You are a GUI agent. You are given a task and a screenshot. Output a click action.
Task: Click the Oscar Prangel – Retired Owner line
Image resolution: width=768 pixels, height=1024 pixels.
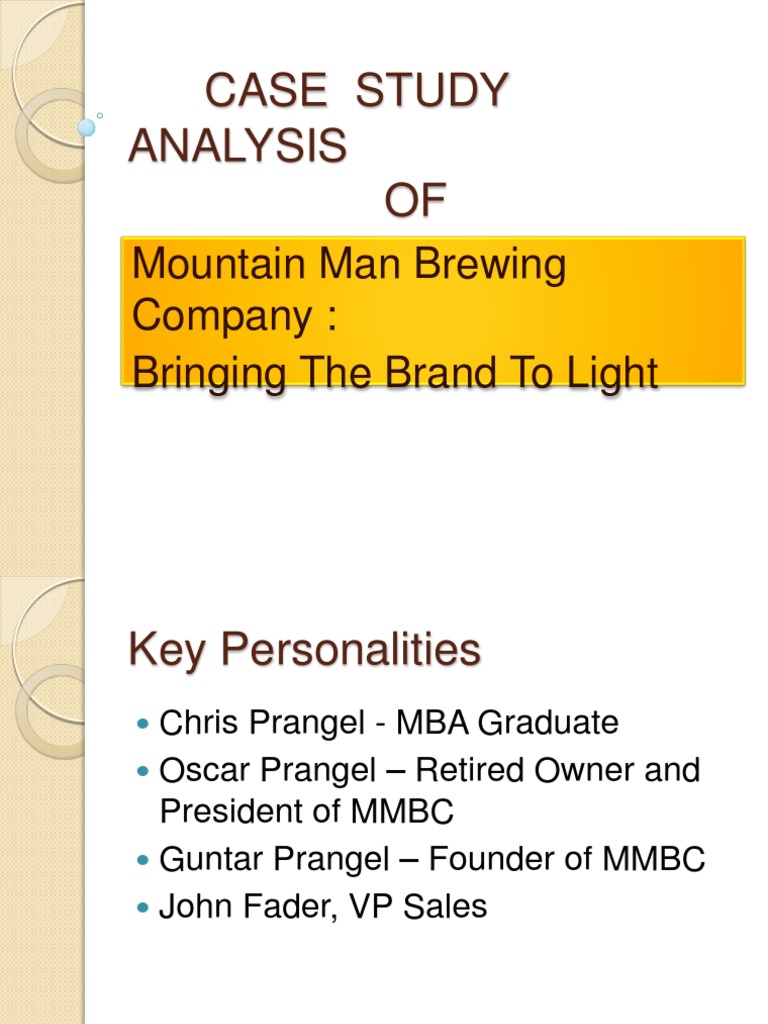click(x=430, y=770)
